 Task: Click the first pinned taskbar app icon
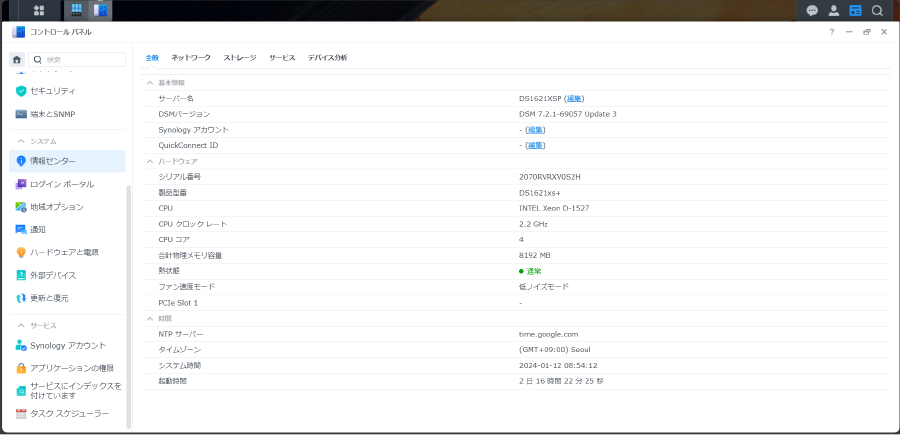point(76,10)
